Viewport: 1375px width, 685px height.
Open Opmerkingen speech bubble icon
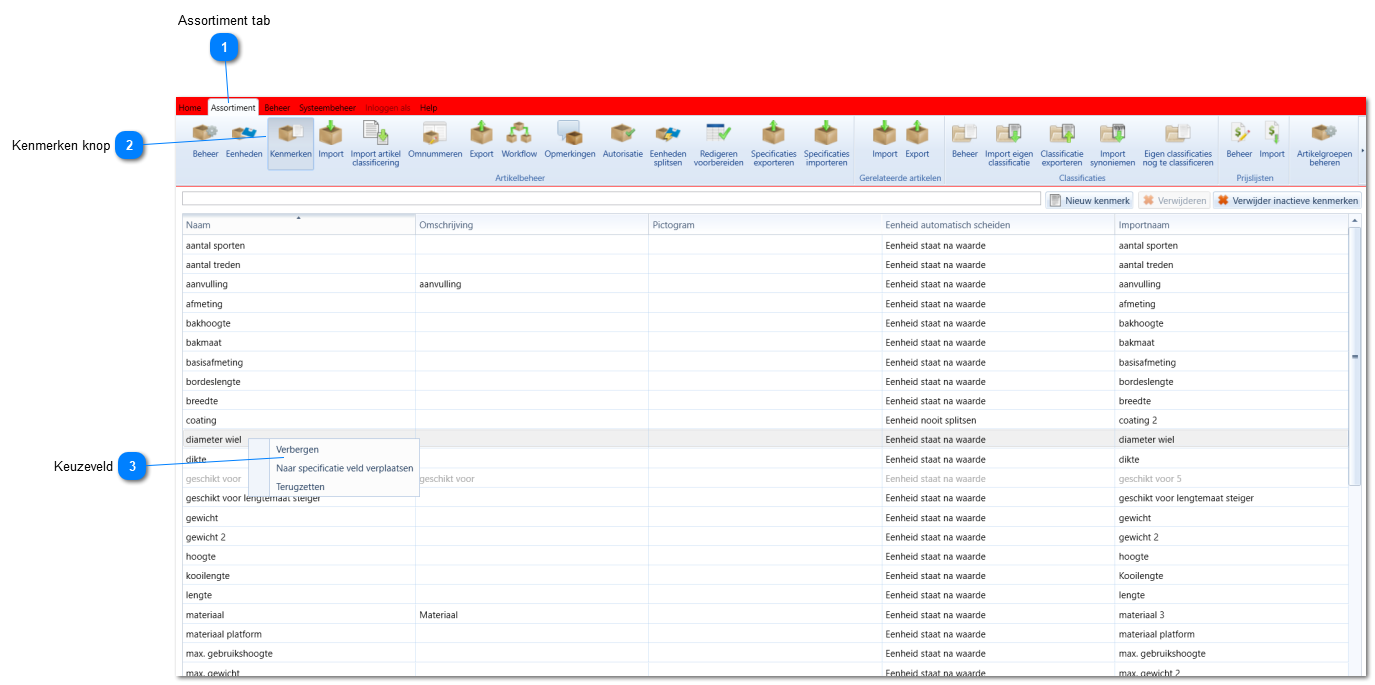570,141
